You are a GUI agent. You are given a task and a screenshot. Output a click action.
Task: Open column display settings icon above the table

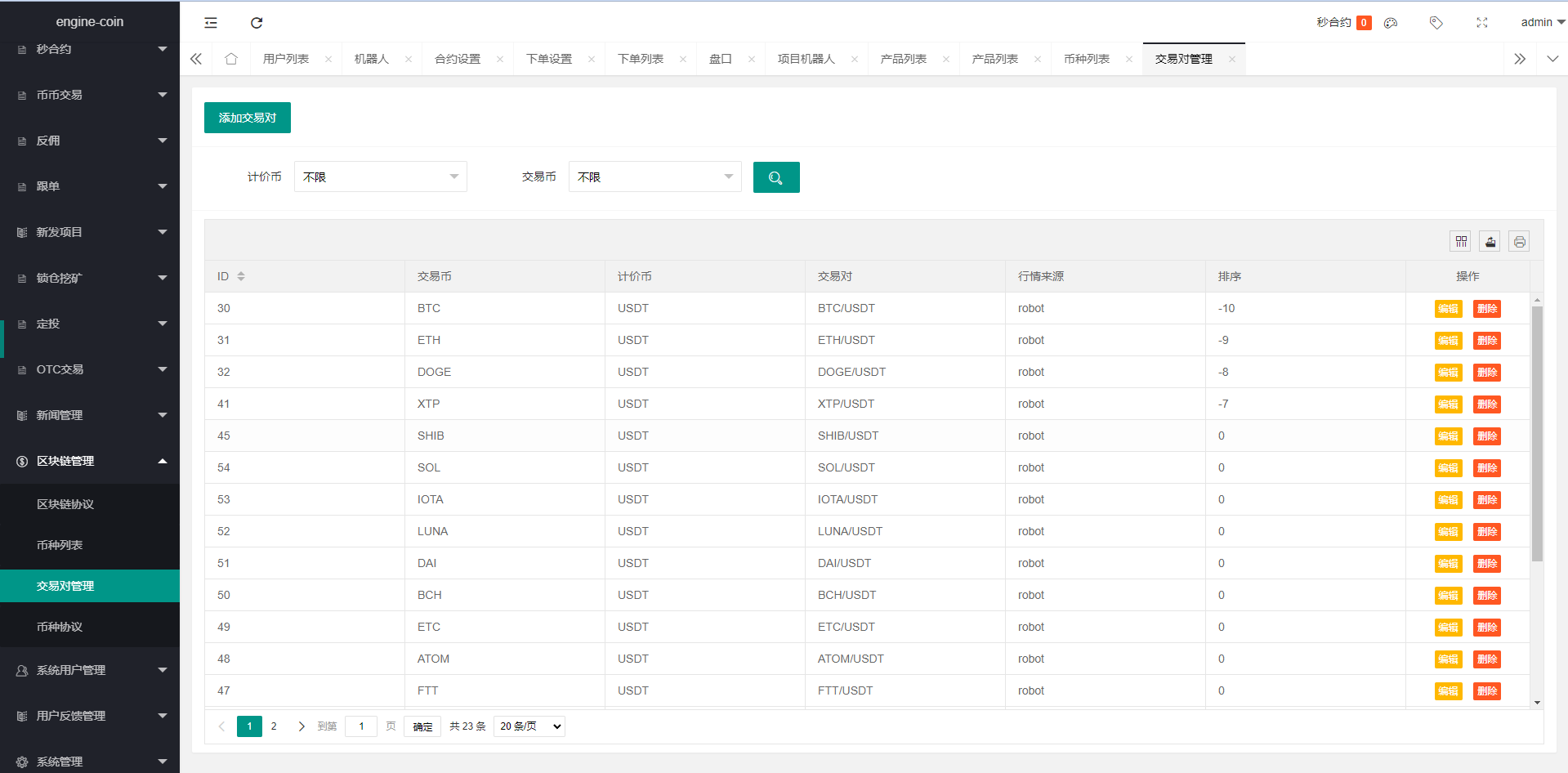pos(1461,241)
